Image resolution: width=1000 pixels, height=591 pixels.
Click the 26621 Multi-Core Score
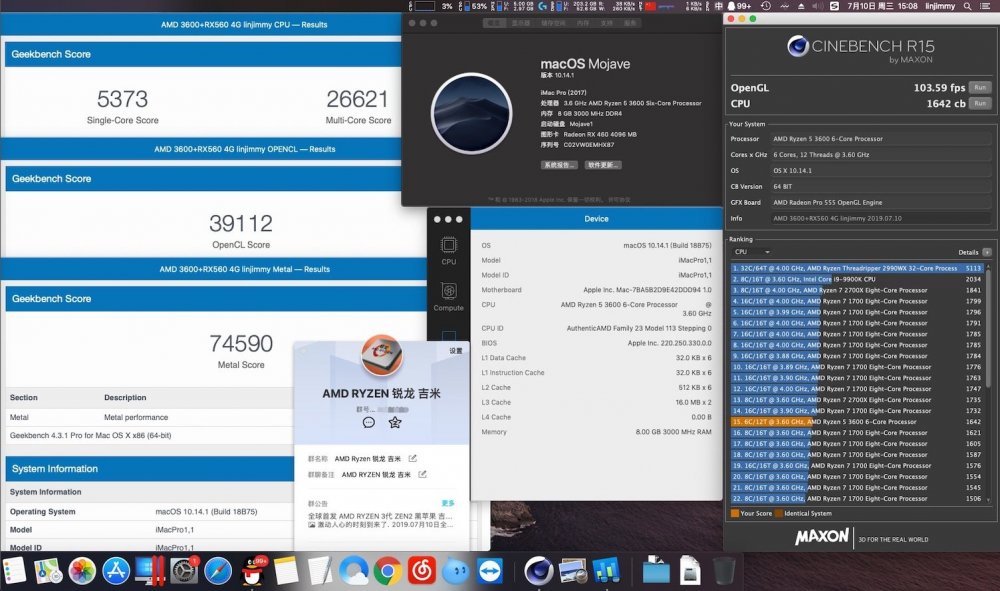(357, 99)
